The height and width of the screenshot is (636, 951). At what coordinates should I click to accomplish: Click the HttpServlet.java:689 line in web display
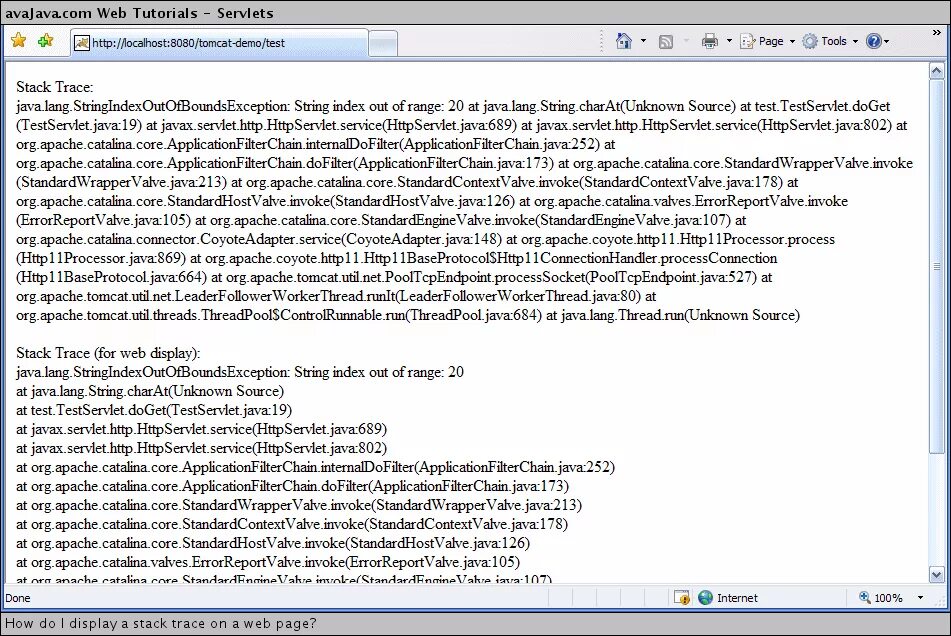[x=201, y=429]
